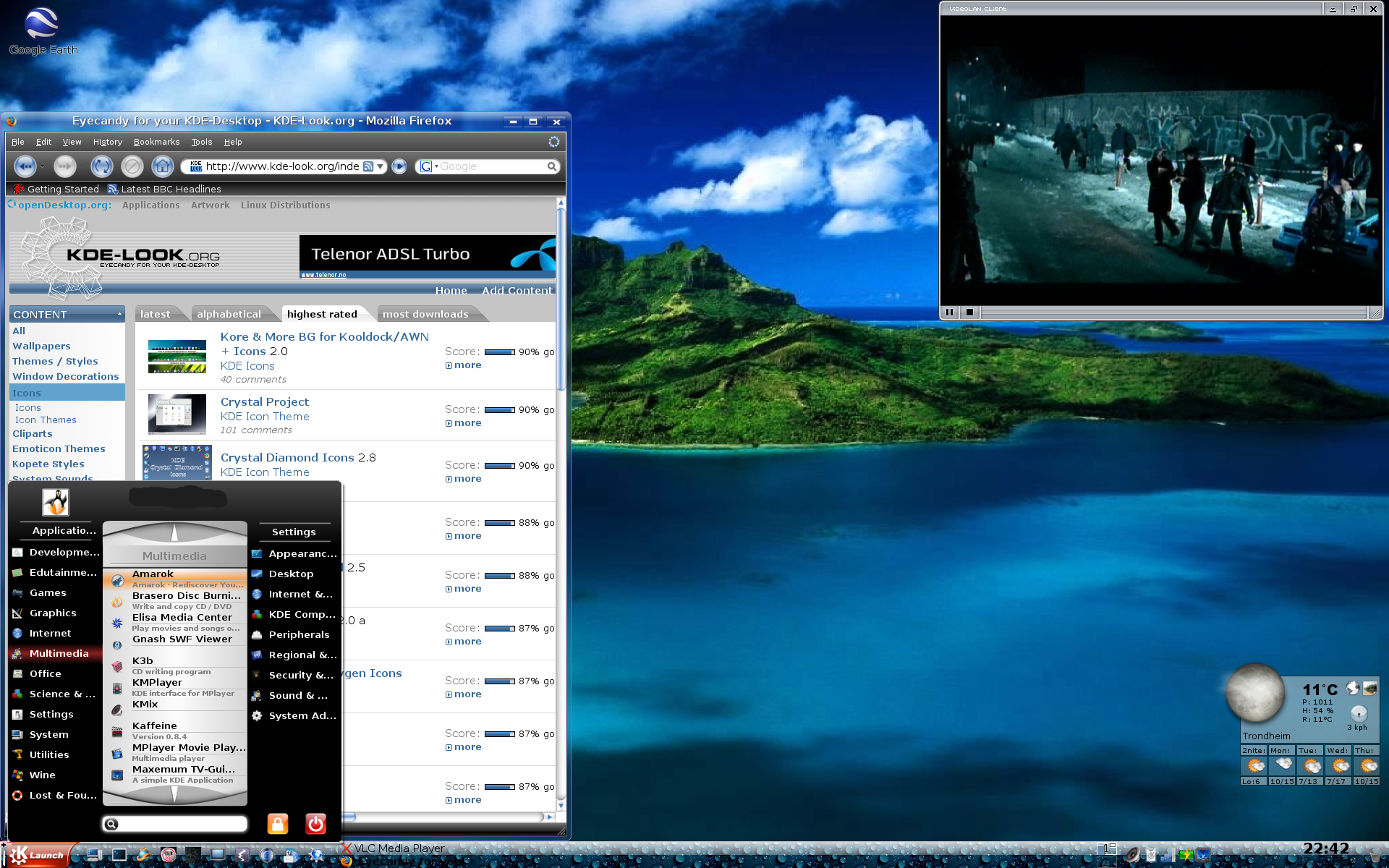Screen dimensions: 1389x868
Task: Launch the terminal from the panel quick-launch
Action: pos(119,855)
